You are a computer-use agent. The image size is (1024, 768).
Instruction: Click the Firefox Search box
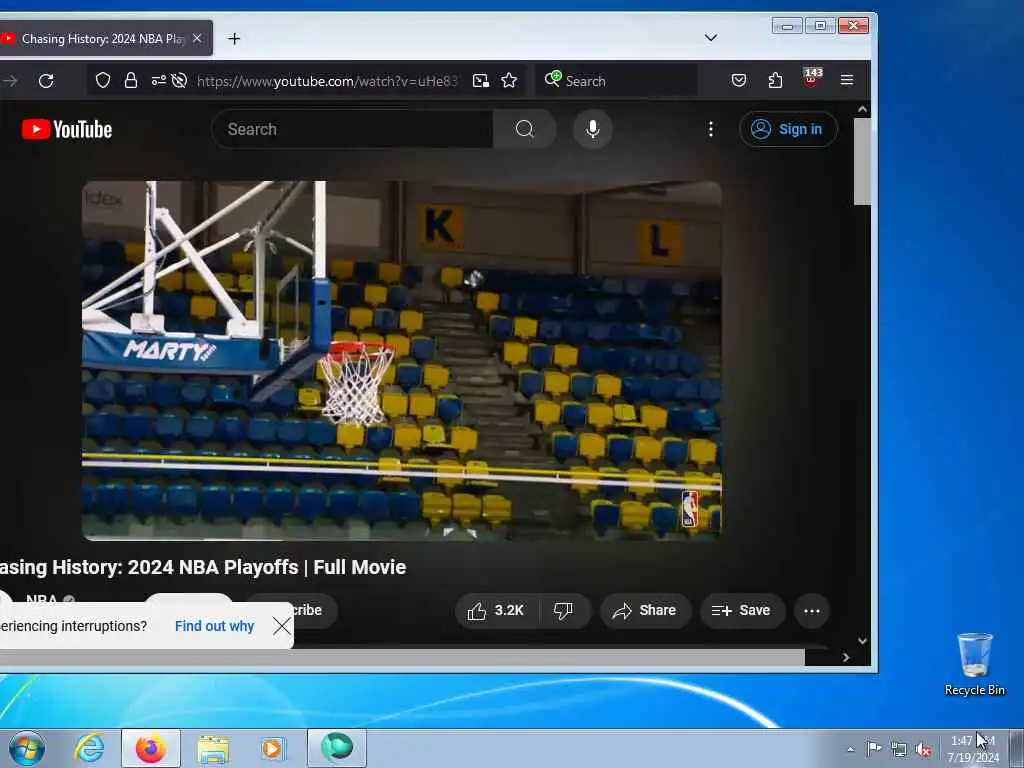pos(617,81)
